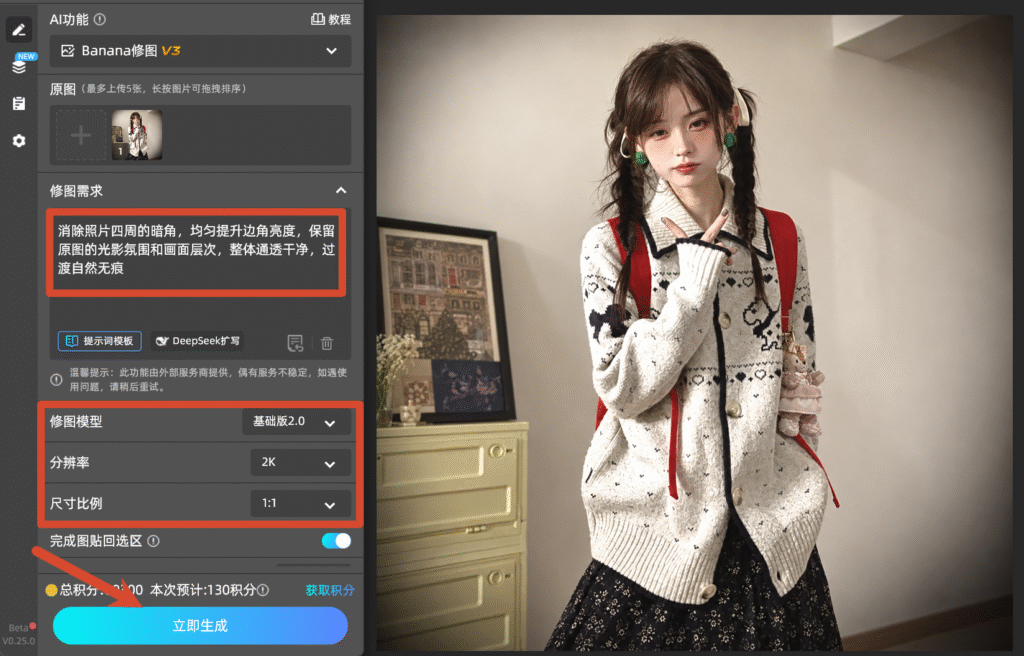Collapse the 修图需求 section
The width and height of the screenshot is (1024, 656).
[x=341, y=191]
